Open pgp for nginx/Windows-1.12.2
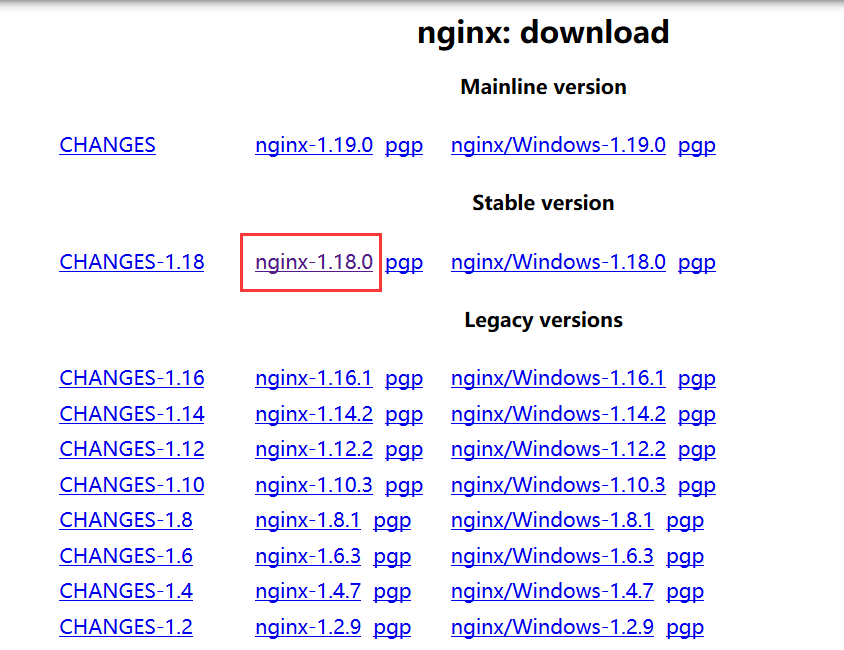This screenshot has height=650, width=844. pos(697,449)
